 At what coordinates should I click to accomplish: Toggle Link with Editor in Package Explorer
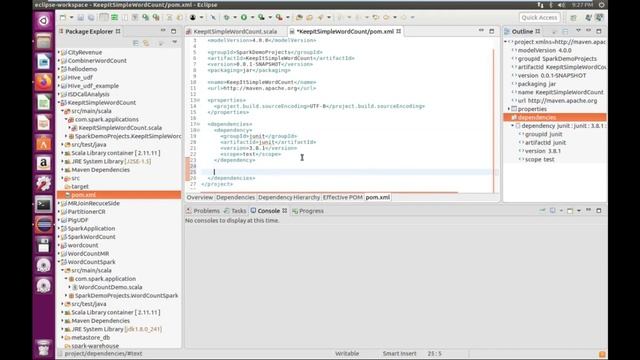click(x=146, y=43)
